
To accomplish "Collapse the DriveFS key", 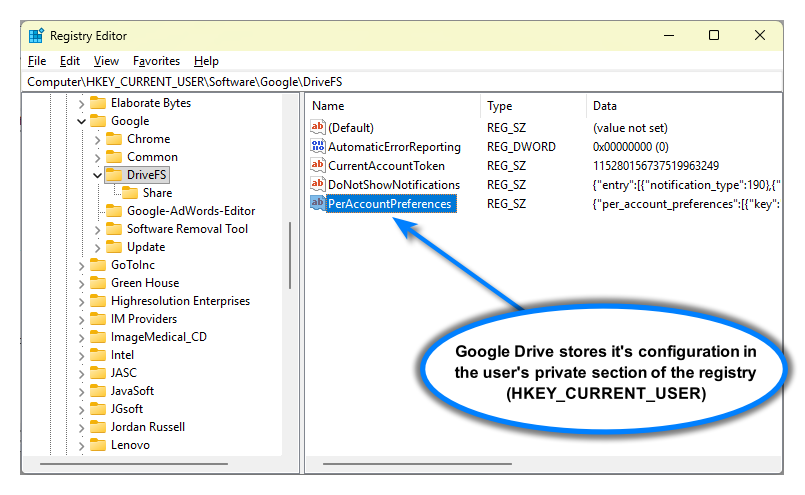I will [x=98, y=175].
